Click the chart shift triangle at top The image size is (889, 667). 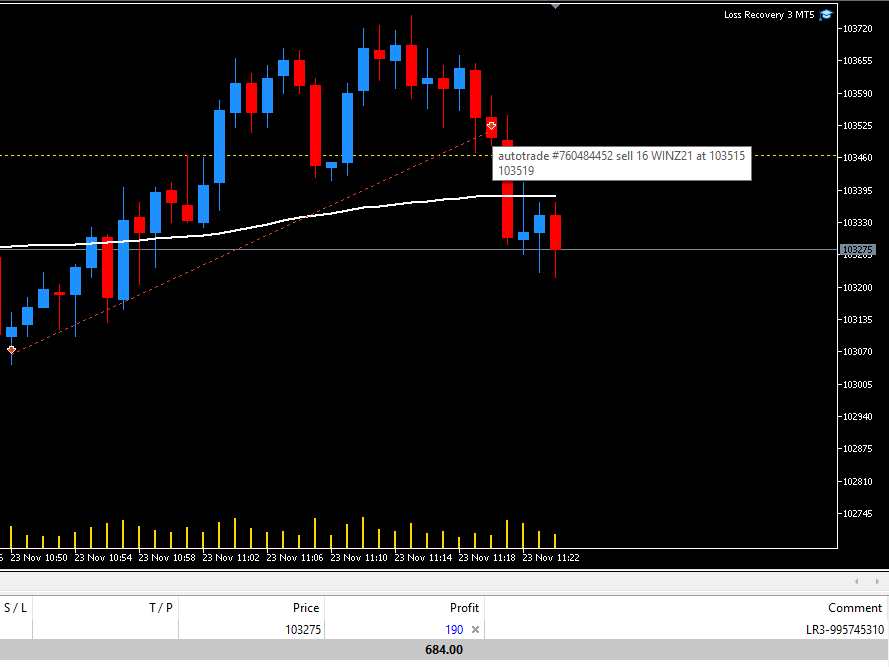[x=556, y=6]
